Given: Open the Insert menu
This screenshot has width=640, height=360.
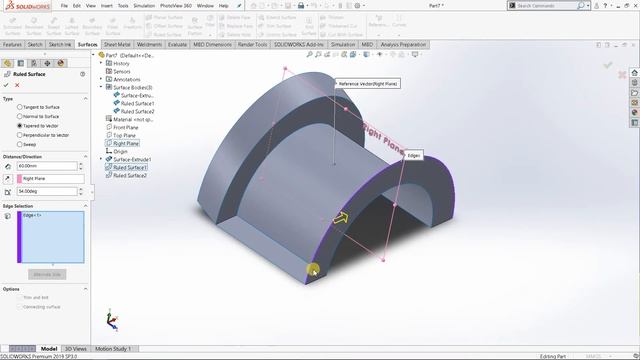Looking at the screenshot, I should pos(107,6).
